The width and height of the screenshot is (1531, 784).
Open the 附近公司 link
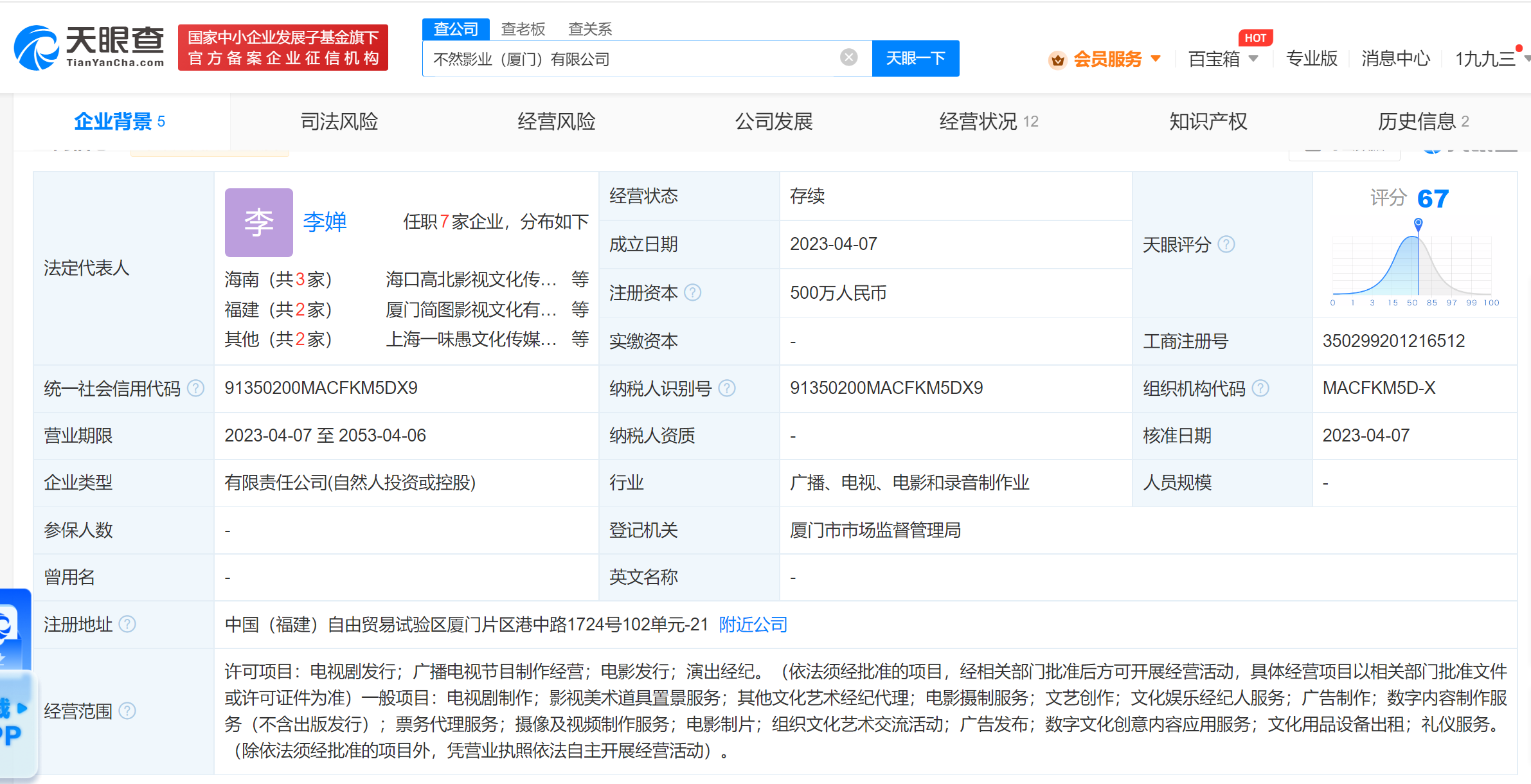[x=752, y=624]
